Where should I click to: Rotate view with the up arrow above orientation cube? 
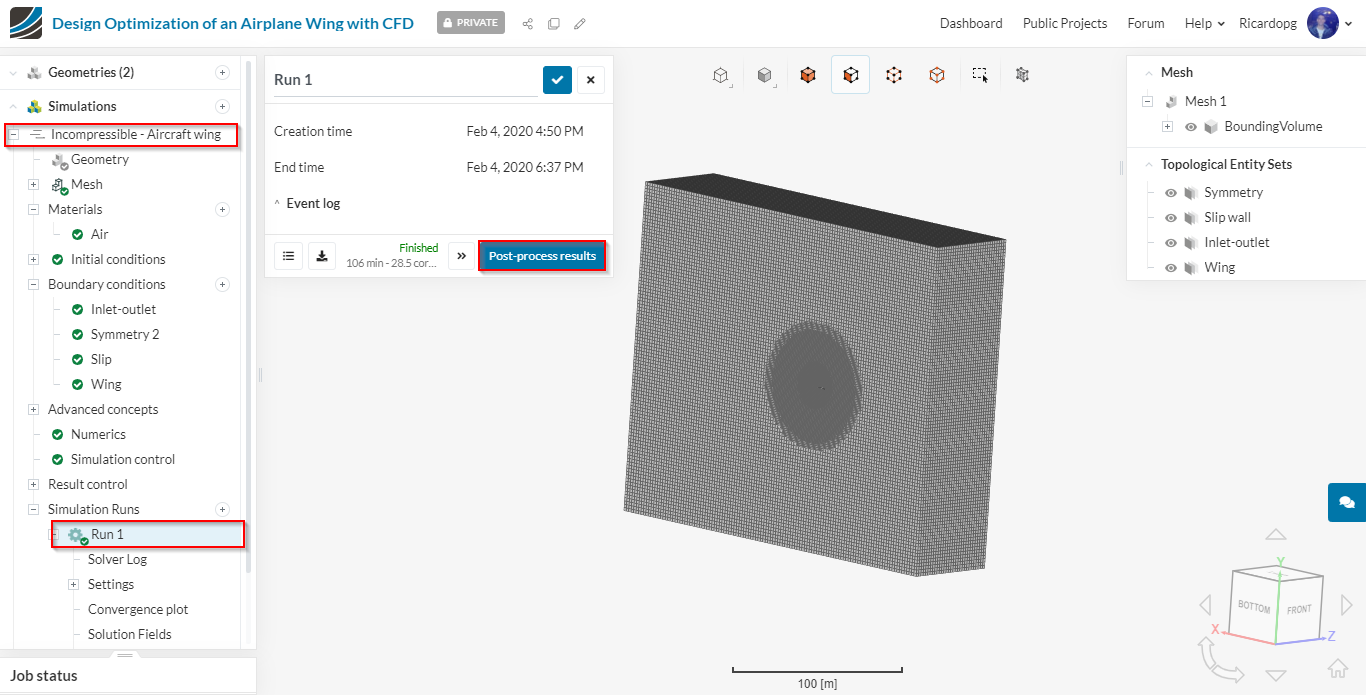click(x=1275, y=536)
